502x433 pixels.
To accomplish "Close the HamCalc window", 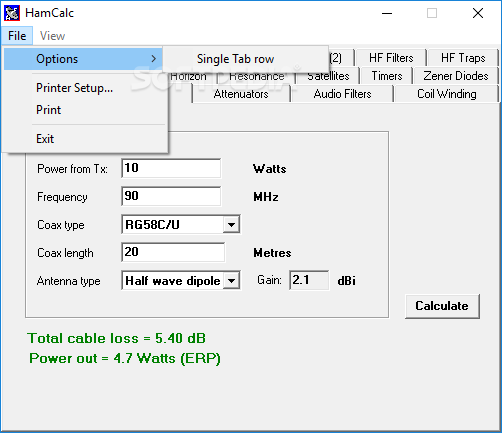I will pyautogui.click(x=478, y=13).
